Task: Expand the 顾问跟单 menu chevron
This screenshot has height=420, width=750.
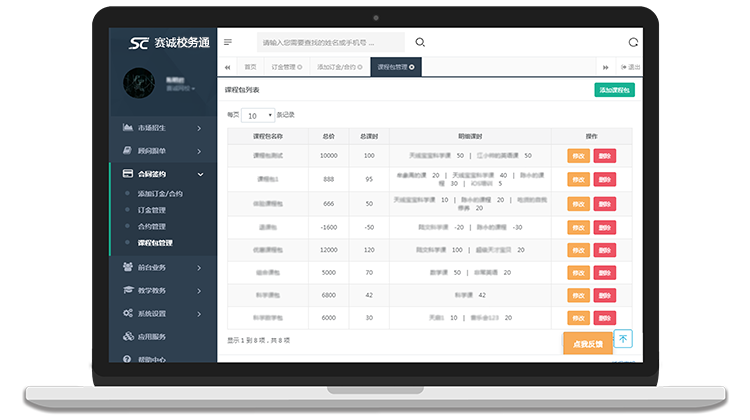Action: coord(199,151)
